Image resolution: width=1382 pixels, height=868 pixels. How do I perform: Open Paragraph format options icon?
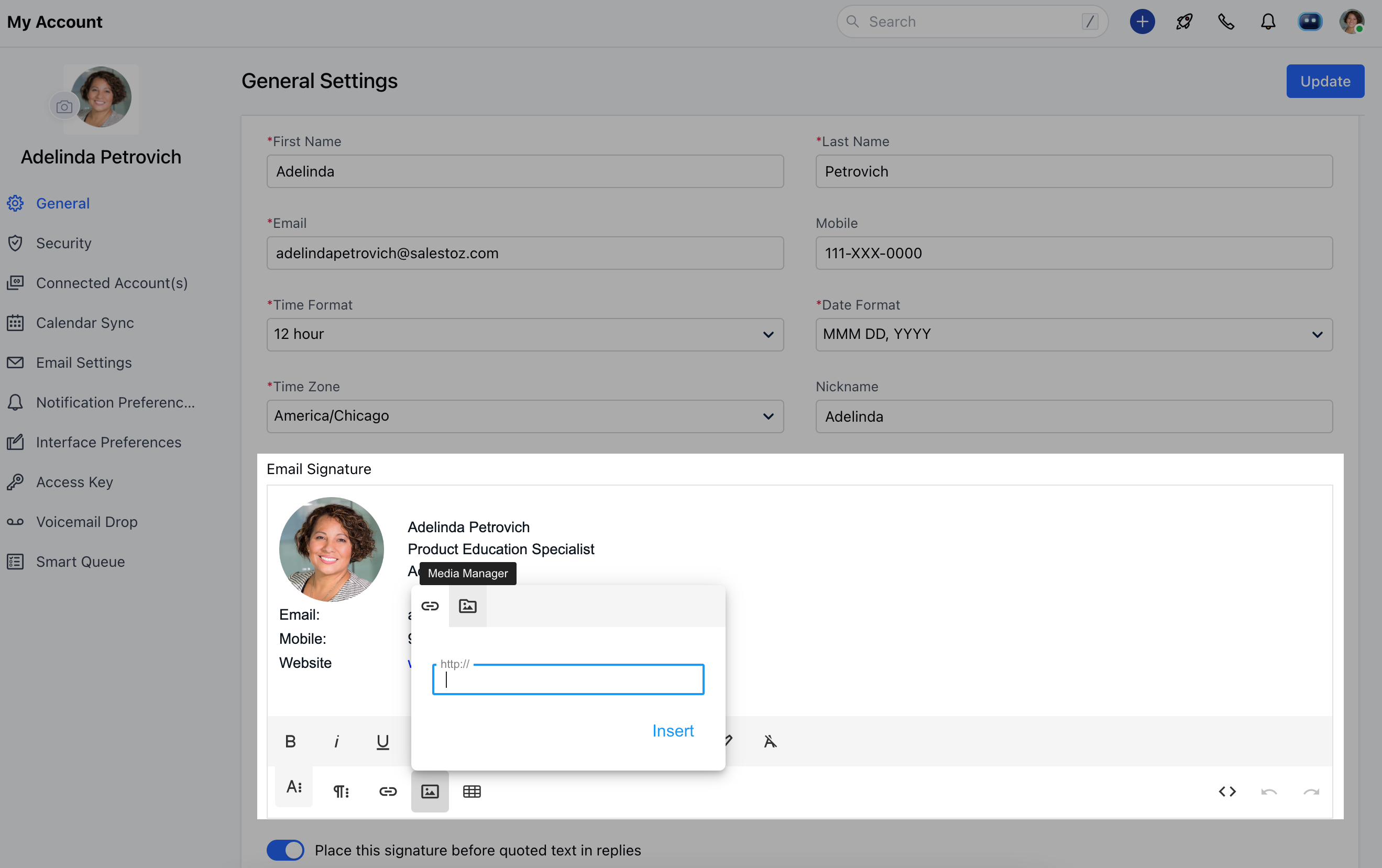point(341,791)
